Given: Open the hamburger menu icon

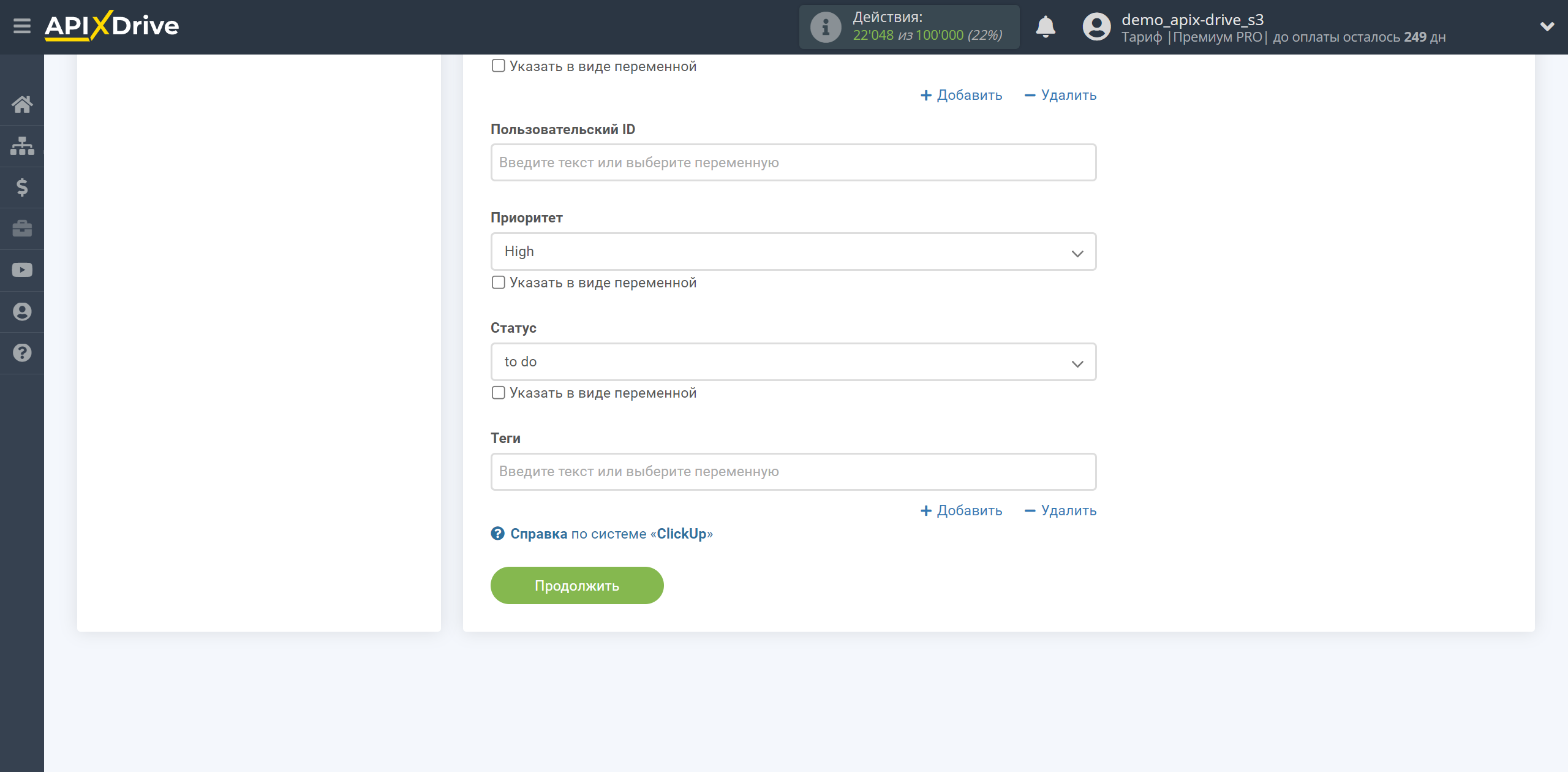Looking at the screenshot, I should click(22, 26).
